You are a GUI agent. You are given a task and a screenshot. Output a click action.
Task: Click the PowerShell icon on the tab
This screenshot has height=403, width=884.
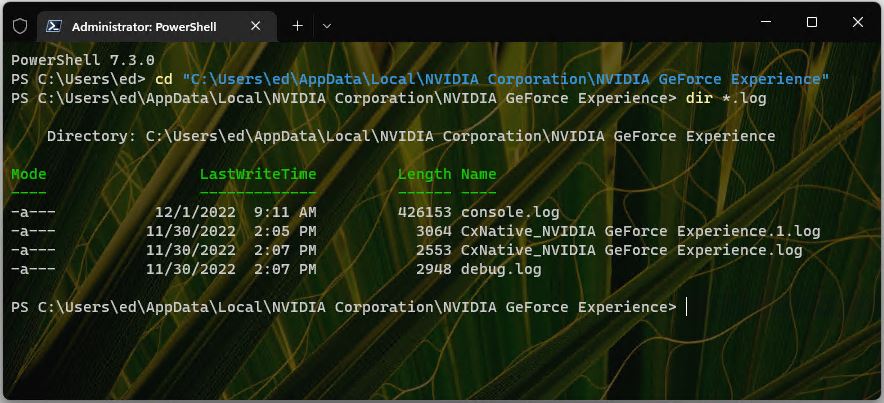(54, 26)
